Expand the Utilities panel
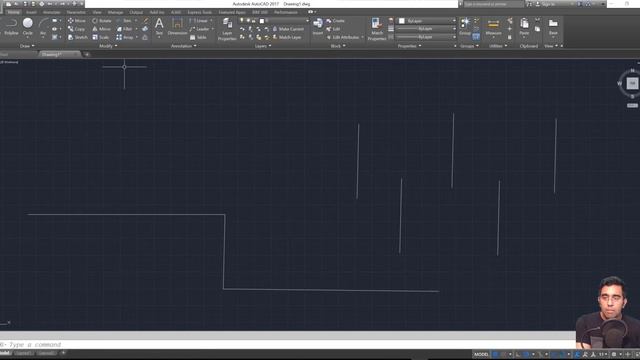Image resolution: width=640 pixels, height=360 pixels. pyautogui.click(x=498, y=46)
